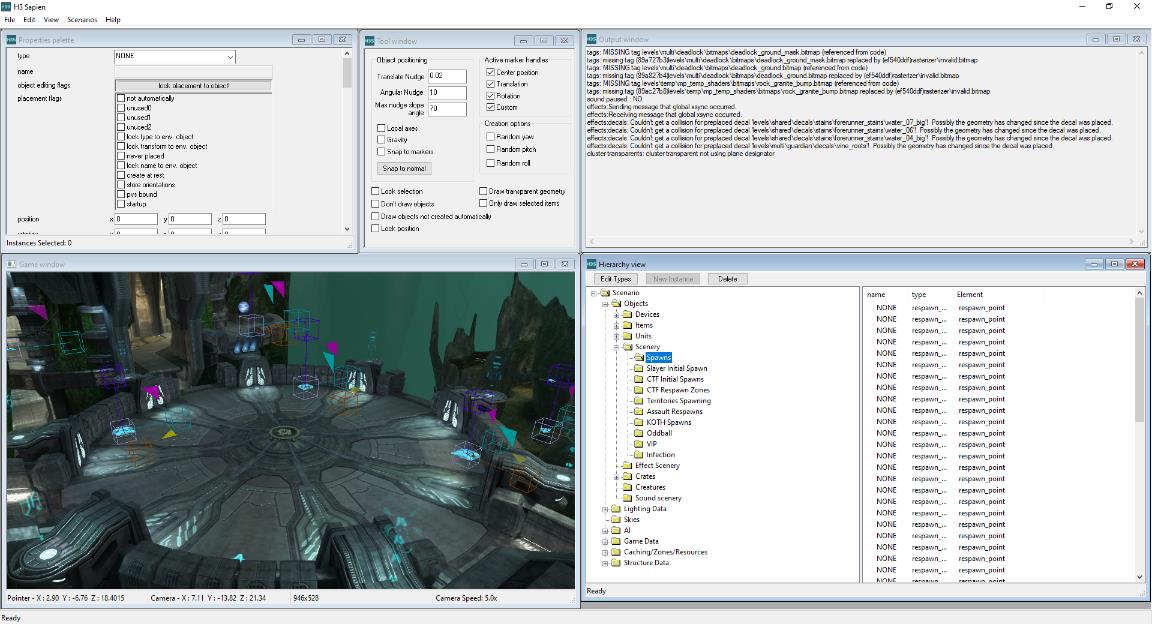Click the Angular Nudge input field

pyautogui.click(x=447, y=93)
